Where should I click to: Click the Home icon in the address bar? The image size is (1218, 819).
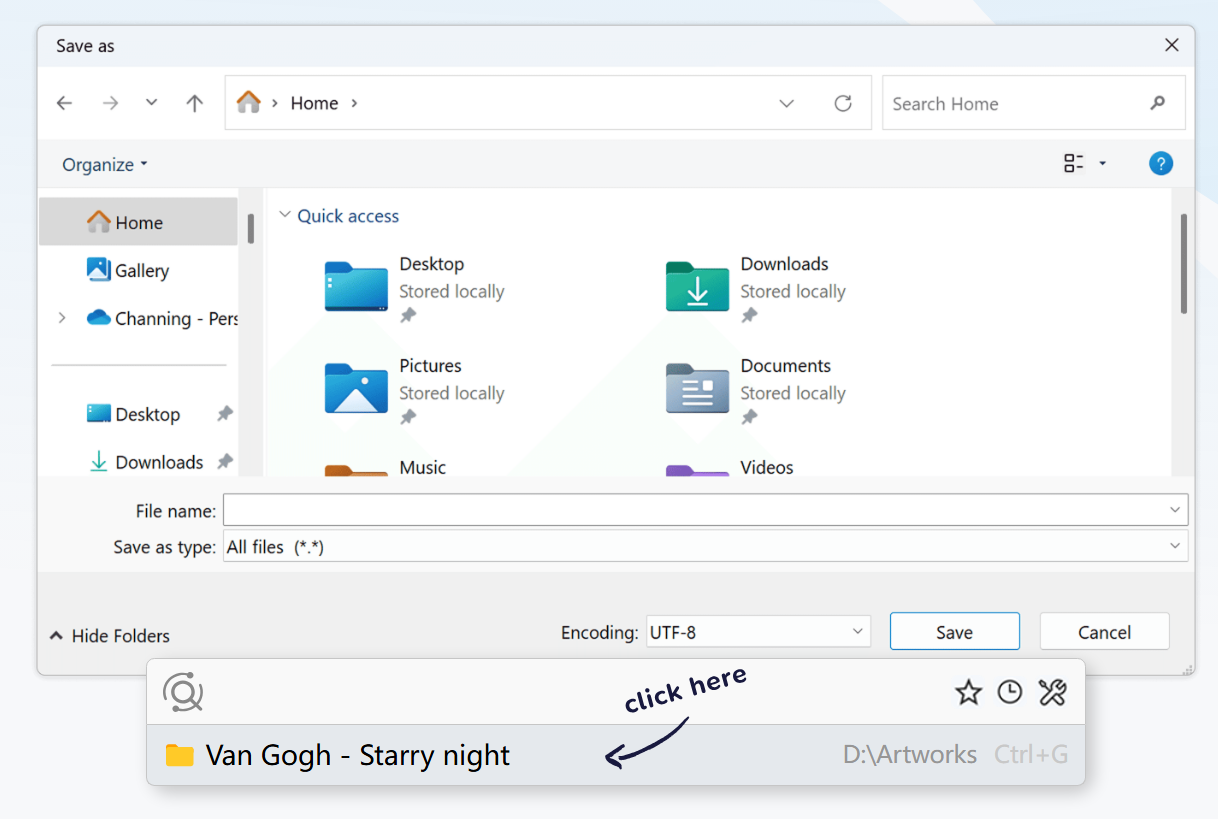248,102
